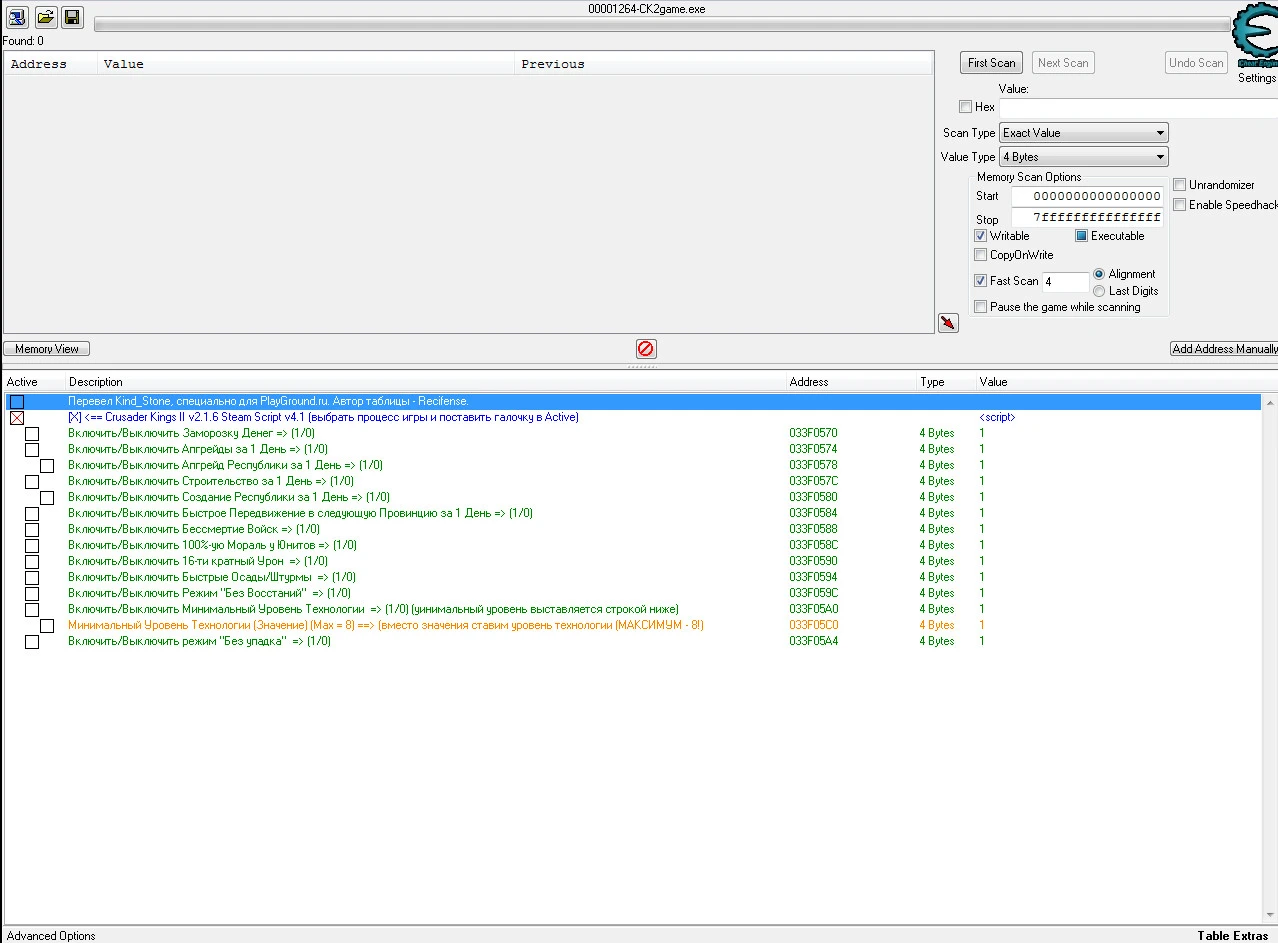Open the Scan Type dropdown
The width and height of the screenshot is (1278, 943).
1083,133
